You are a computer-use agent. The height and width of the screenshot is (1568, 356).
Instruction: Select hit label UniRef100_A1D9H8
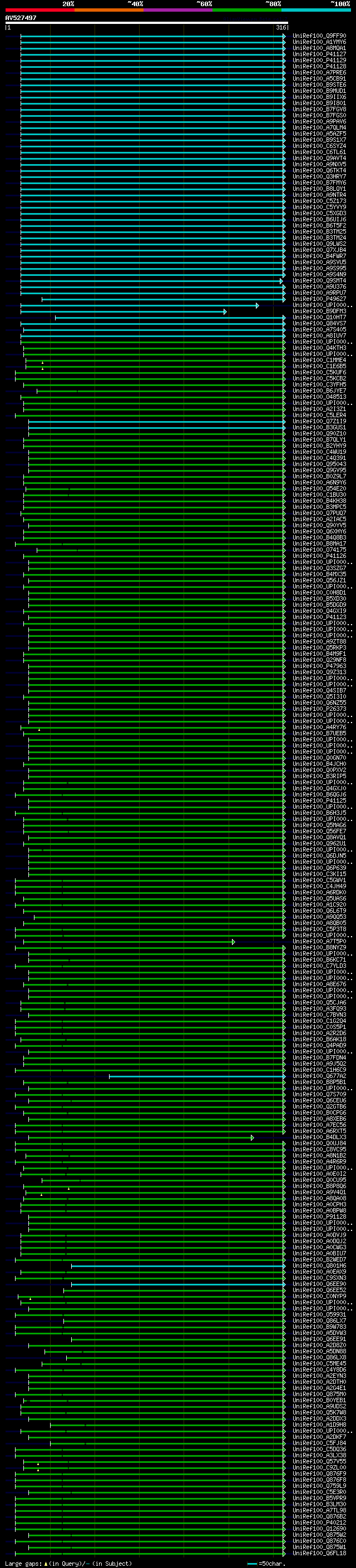pos(319,1425)
